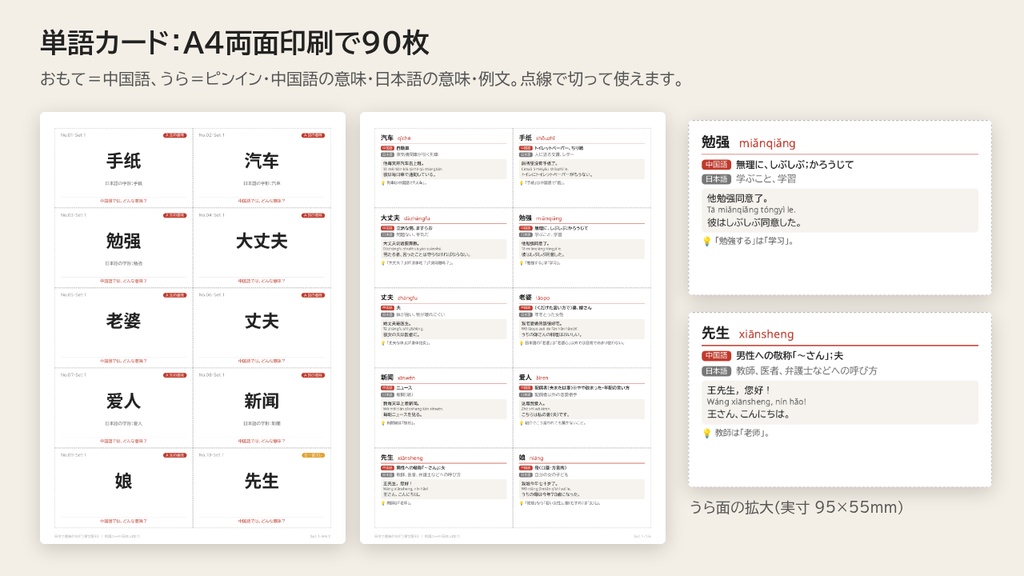Click the definition 教師、医者、弁護士などへの呼び方
The width and height of the screenshot is (1024, 576).
(807, 371)
